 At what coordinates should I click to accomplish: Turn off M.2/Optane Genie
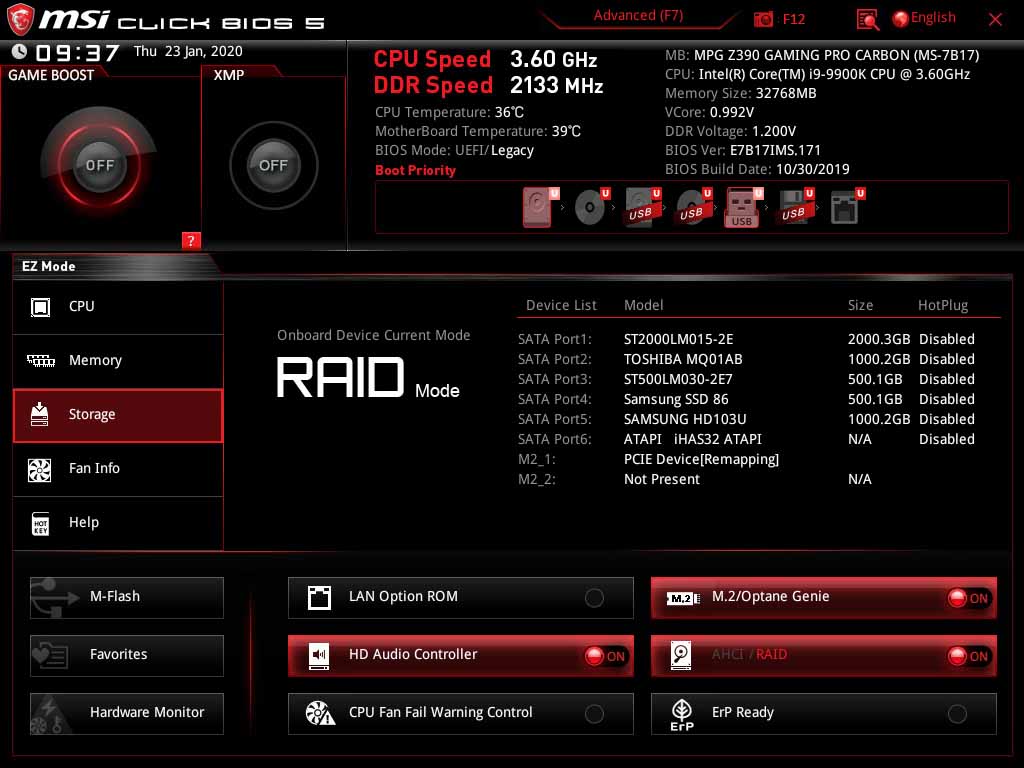966,597
